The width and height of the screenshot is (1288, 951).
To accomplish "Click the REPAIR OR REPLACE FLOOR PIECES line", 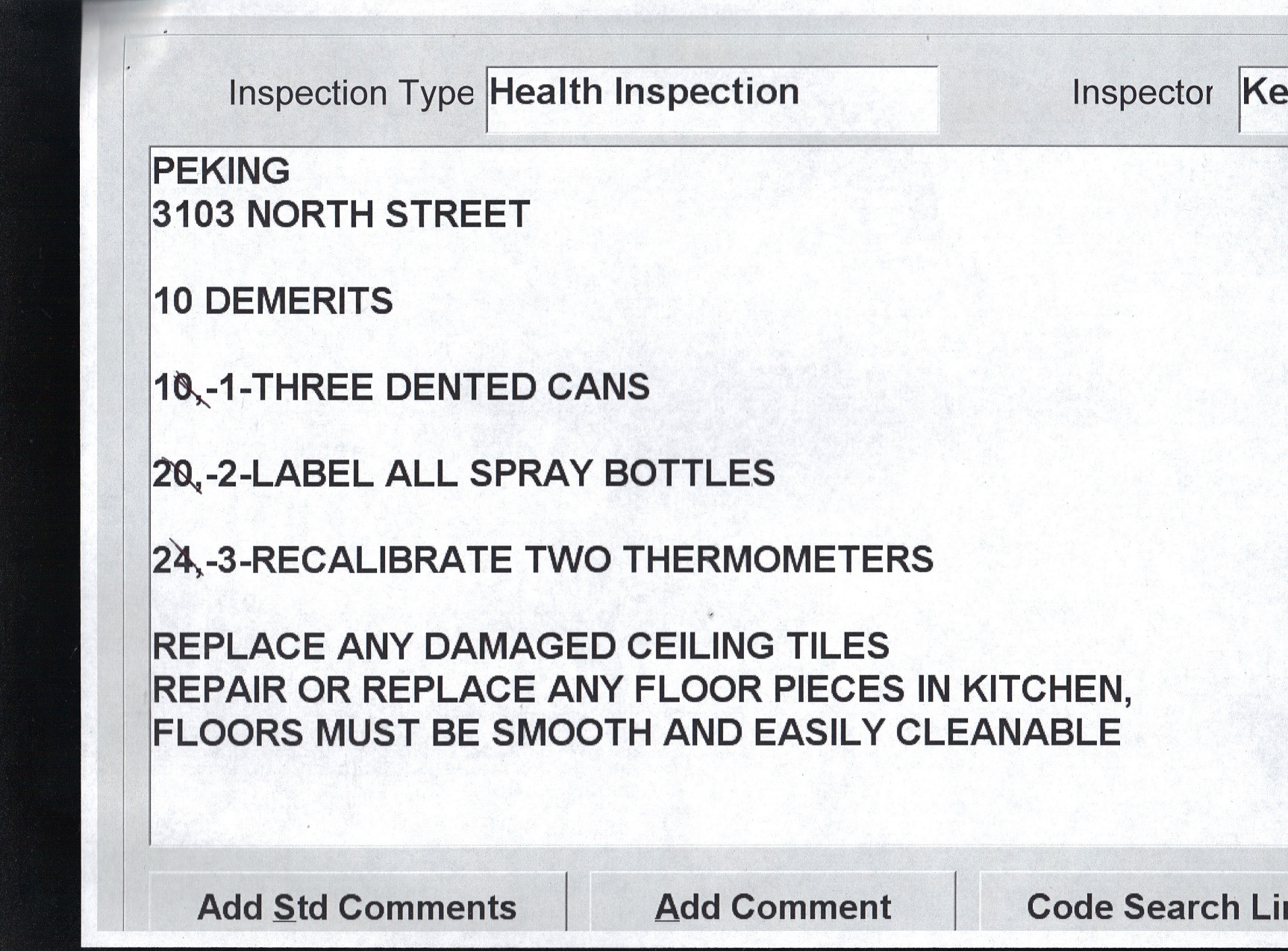I will (642, 689).
